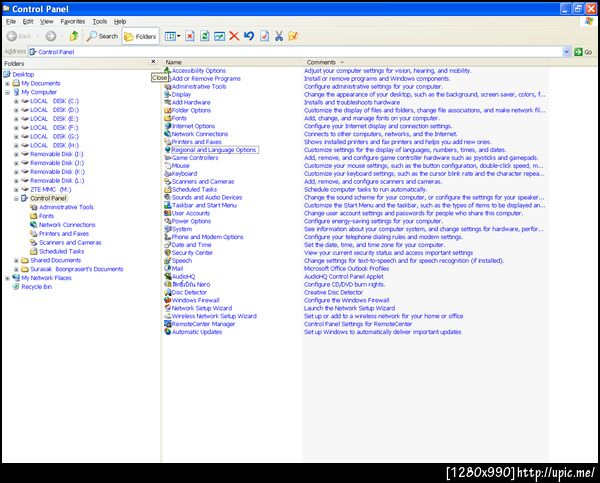Expand My Network Places node

[7, 278]
